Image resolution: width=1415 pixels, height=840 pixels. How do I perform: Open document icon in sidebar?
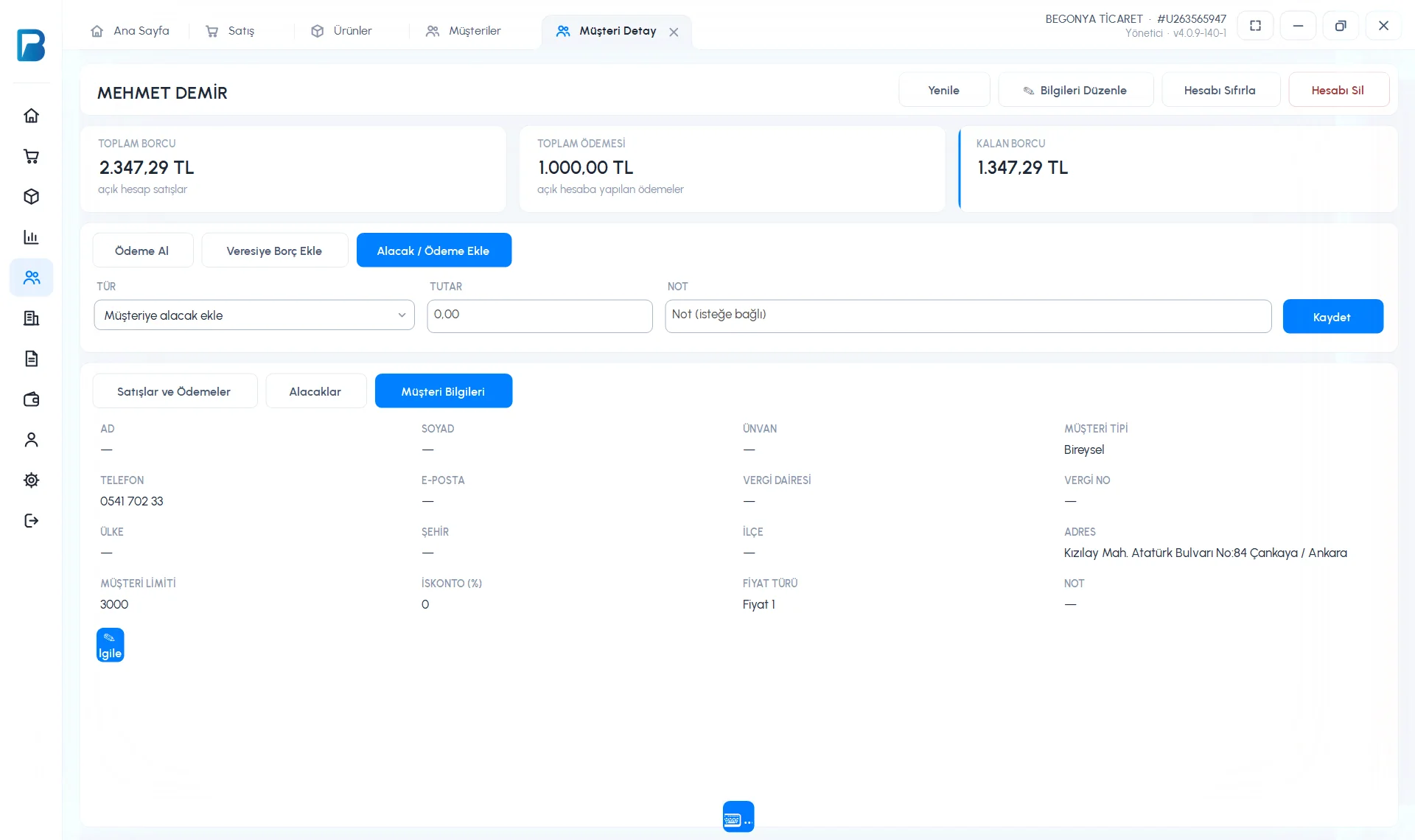coord(31,359)
